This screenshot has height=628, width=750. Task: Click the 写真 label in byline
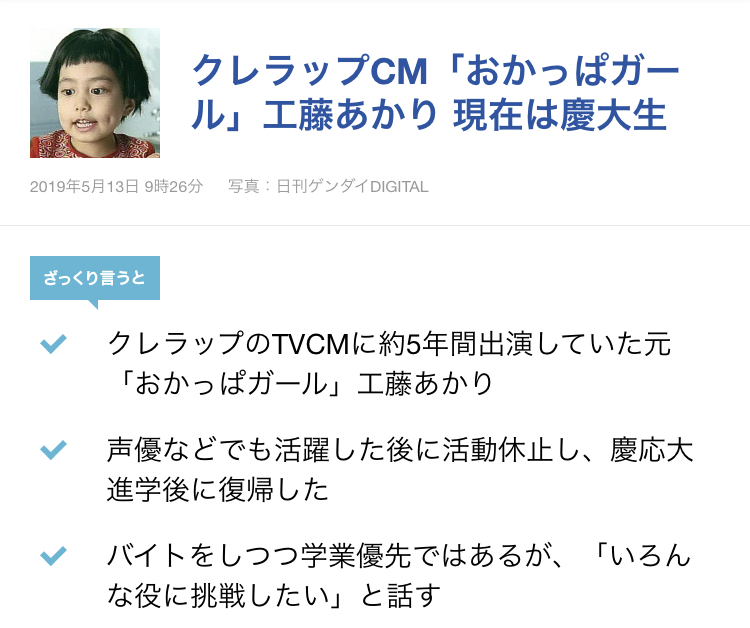click(x=243, y=186)
